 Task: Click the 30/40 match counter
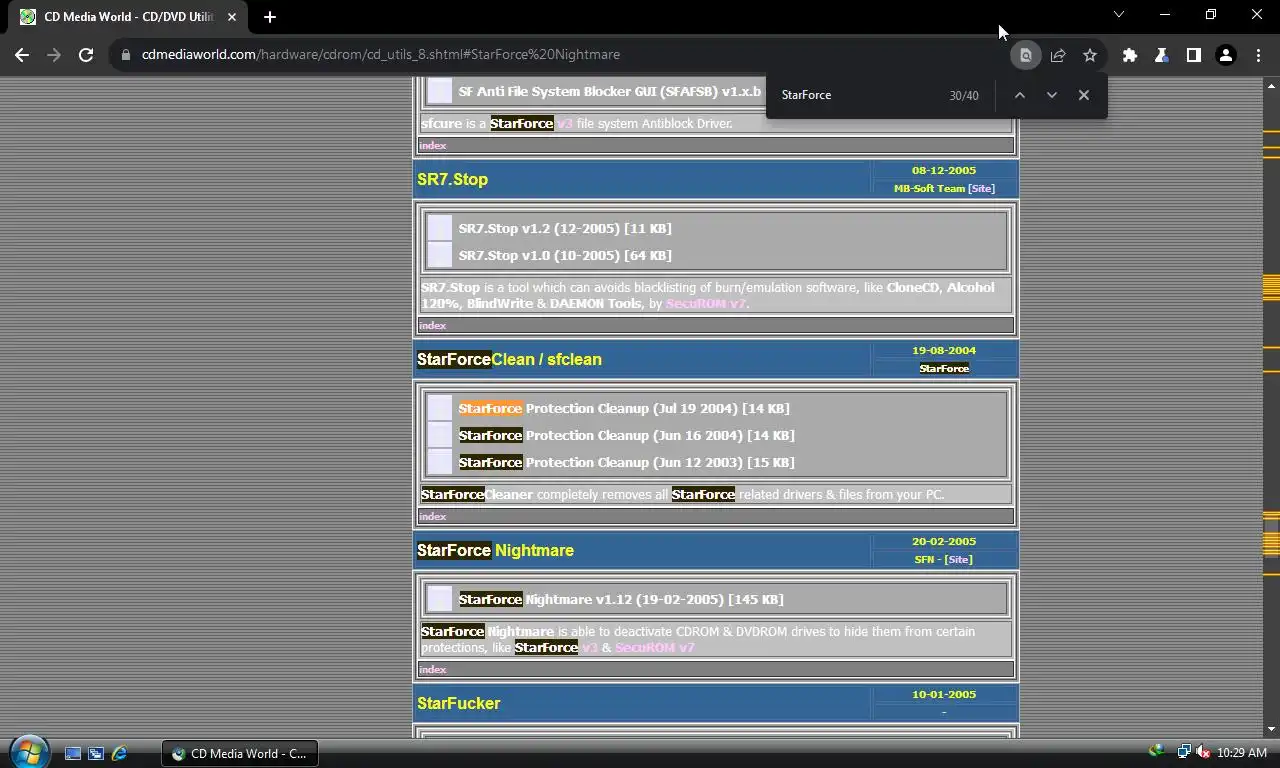[964, 95]
